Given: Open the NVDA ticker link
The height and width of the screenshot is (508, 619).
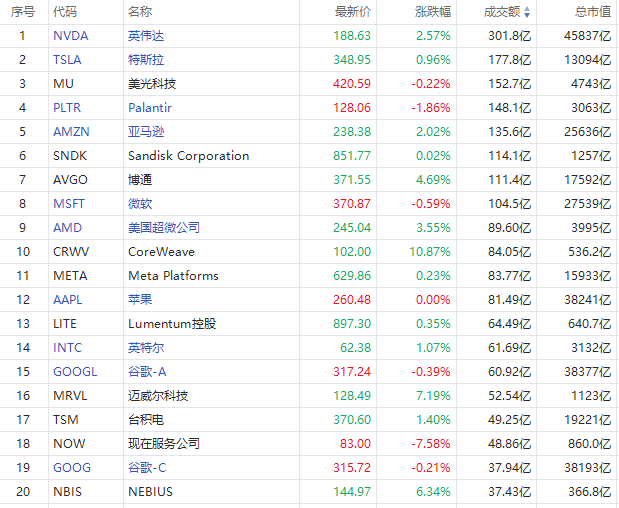Looking at the screenshot, I should coord(70,35).
